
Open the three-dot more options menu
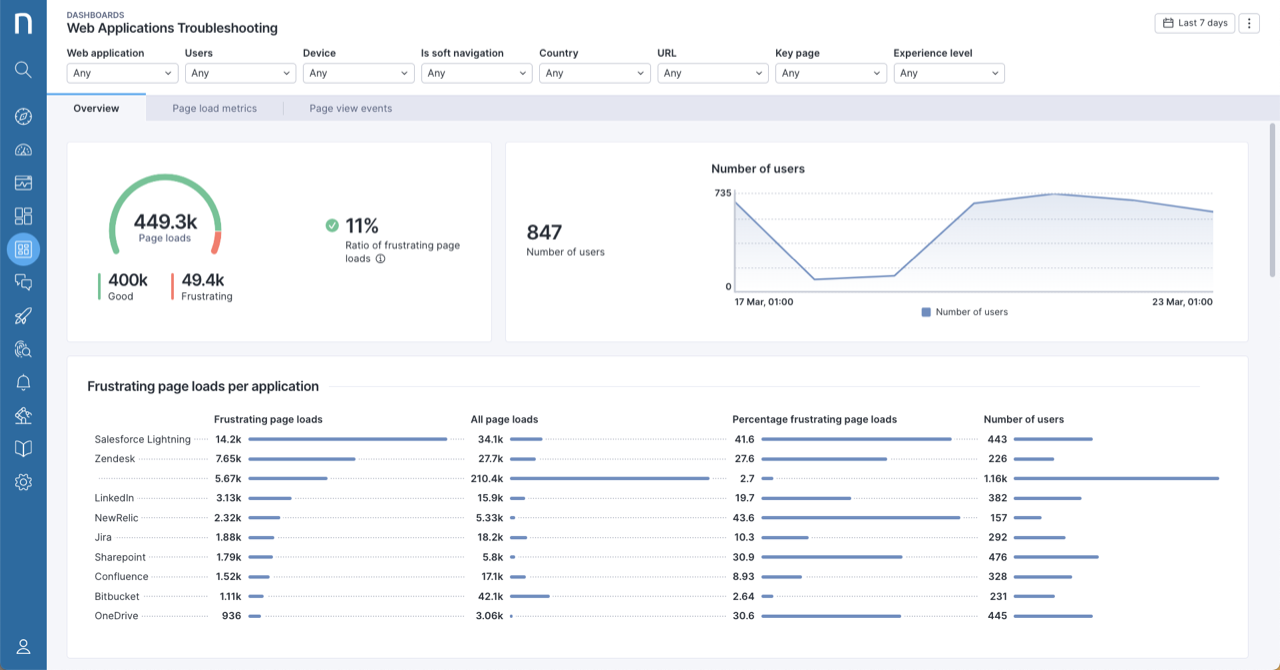1248,23
